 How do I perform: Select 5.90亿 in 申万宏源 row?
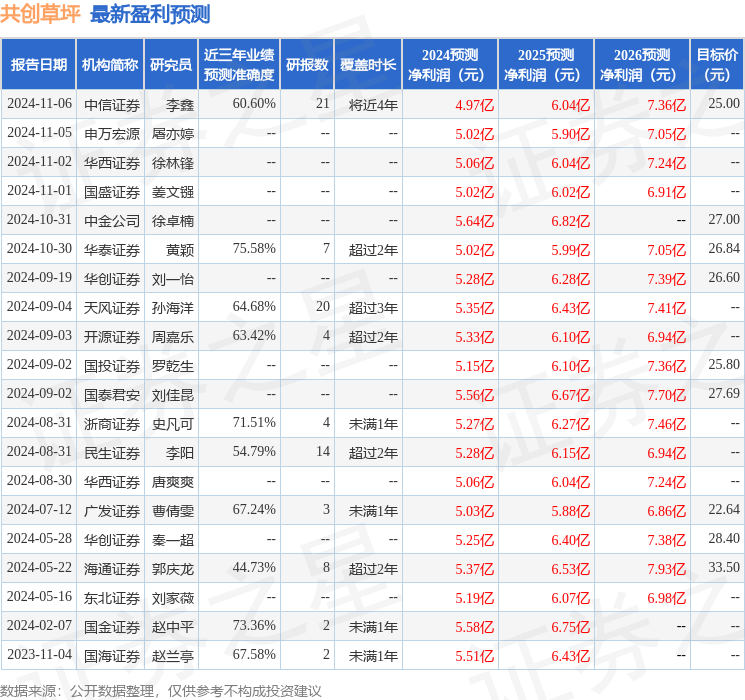571,134
